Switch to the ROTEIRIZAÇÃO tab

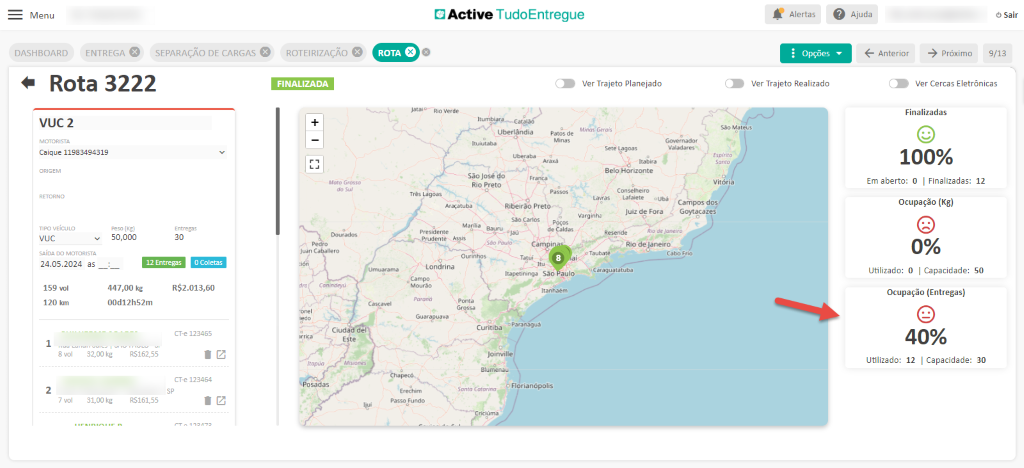coord(317,53)
